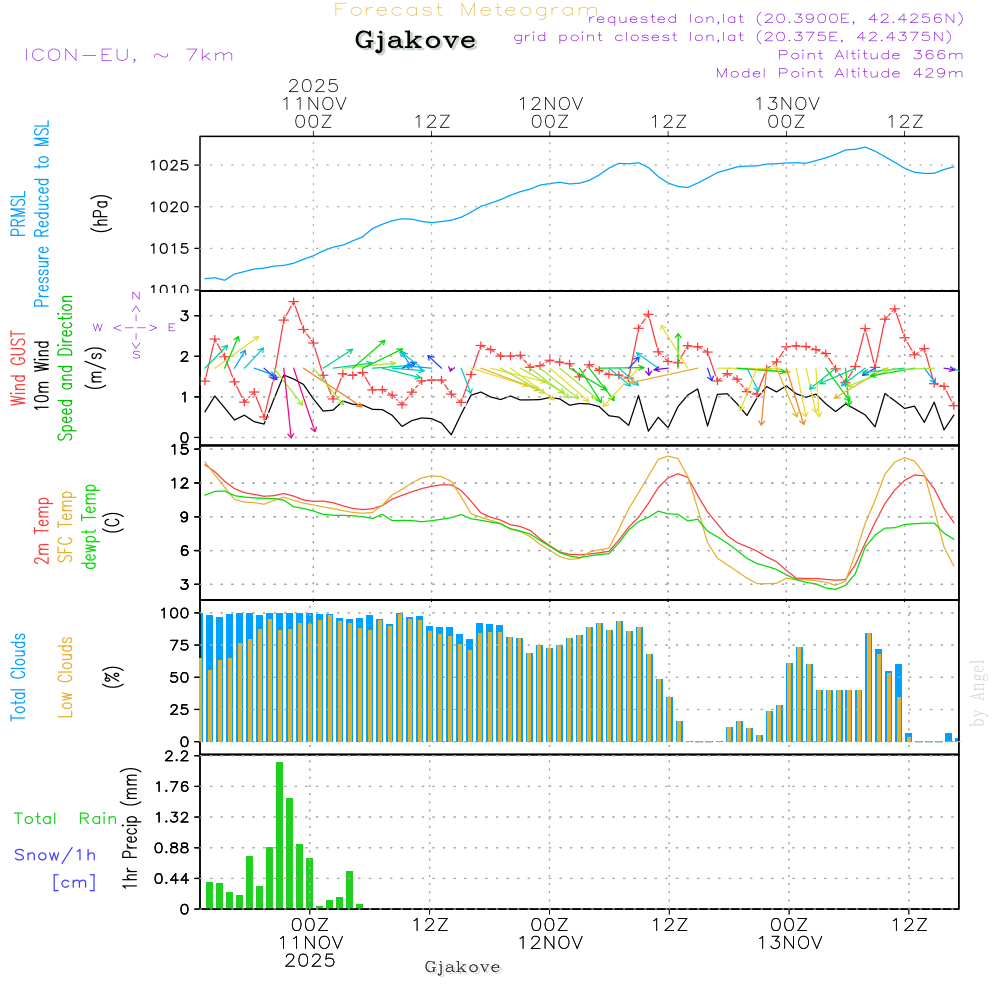
Task: Click the green Total Rain legend label
Action: pyautogui.click(x=65, y=819)
